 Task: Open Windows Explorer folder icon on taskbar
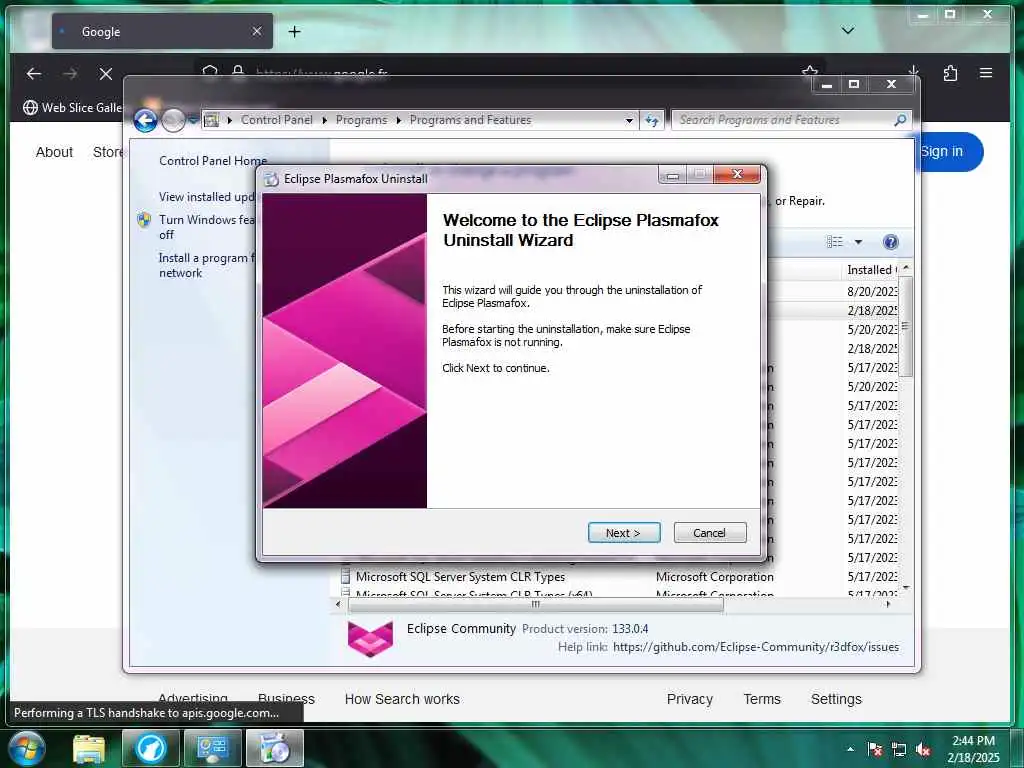[x=89, y=748]
